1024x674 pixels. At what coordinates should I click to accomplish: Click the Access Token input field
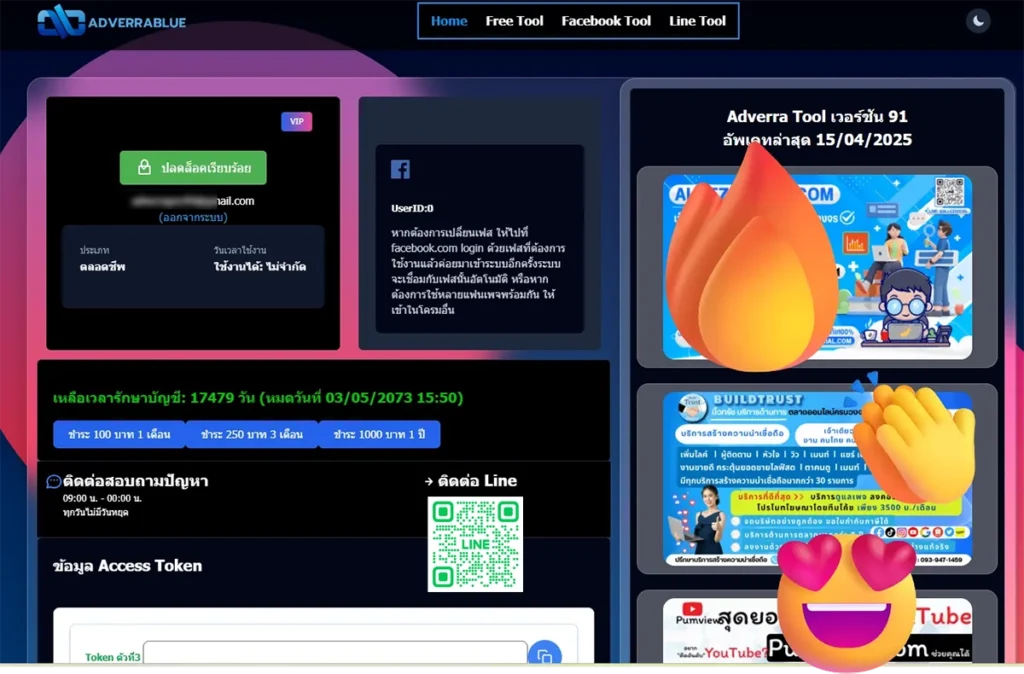pyautogui.click(x=334, y=654)
